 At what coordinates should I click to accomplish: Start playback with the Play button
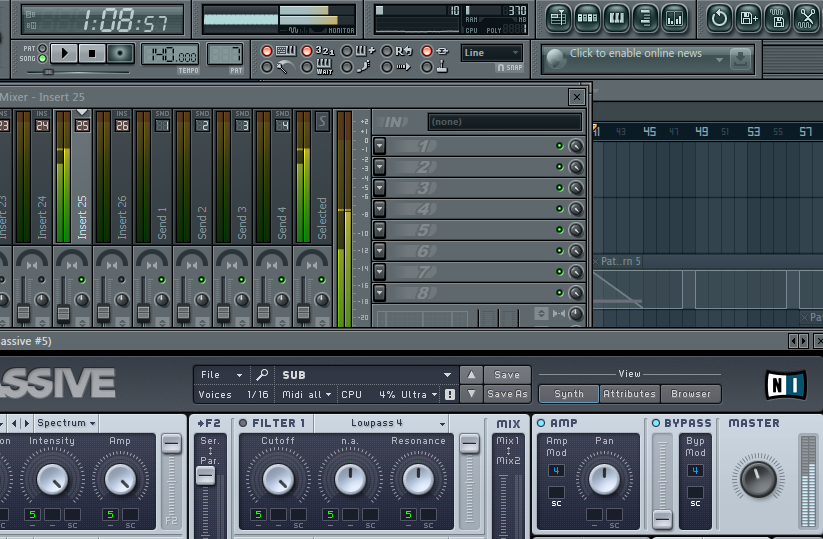tap(64, 54)
